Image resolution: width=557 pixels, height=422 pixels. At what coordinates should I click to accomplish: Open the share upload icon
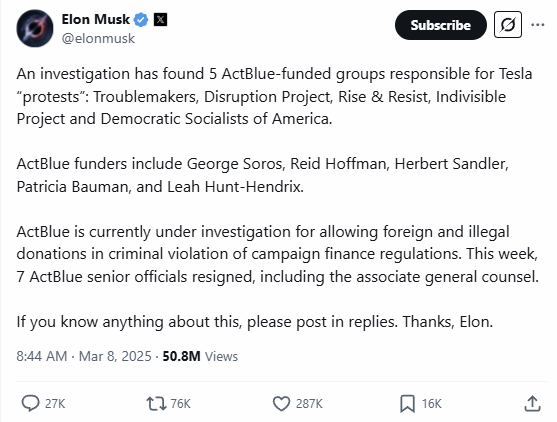tap(532, 404)
